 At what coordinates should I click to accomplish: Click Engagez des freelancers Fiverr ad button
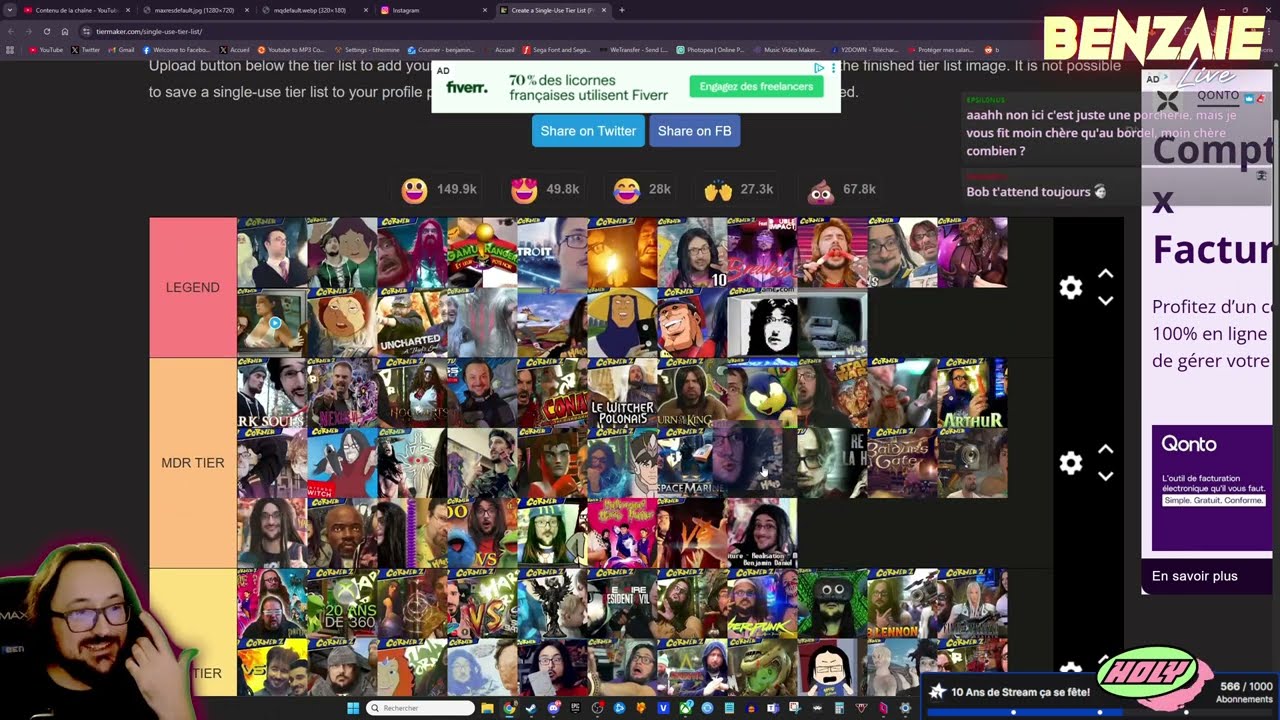tap(756, 87)
